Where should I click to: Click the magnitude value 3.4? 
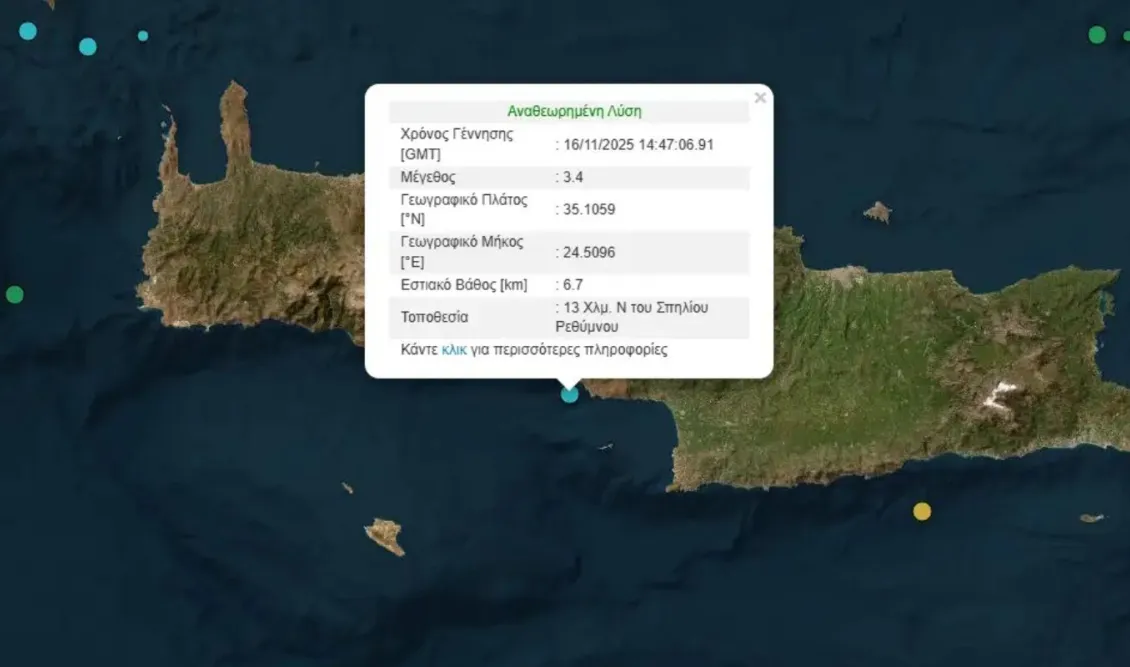pos(573,177)
